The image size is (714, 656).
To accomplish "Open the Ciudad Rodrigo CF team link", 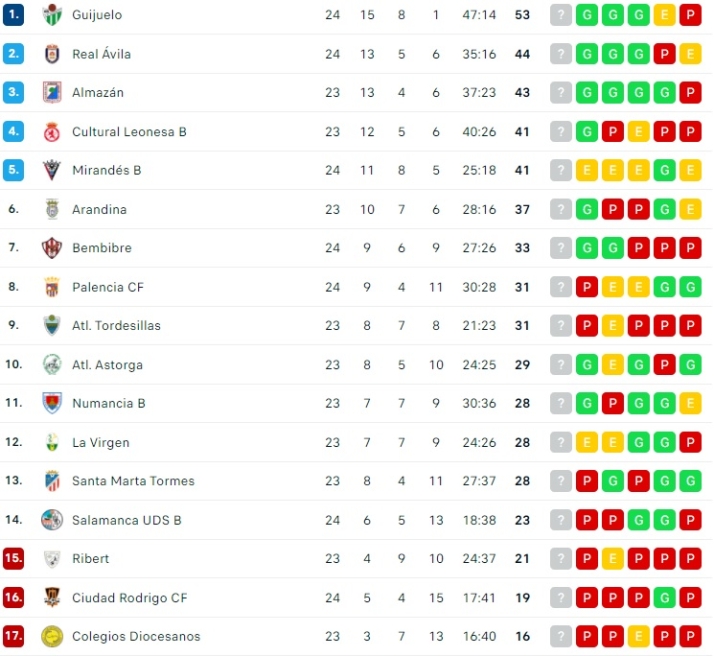I will 129,598.
